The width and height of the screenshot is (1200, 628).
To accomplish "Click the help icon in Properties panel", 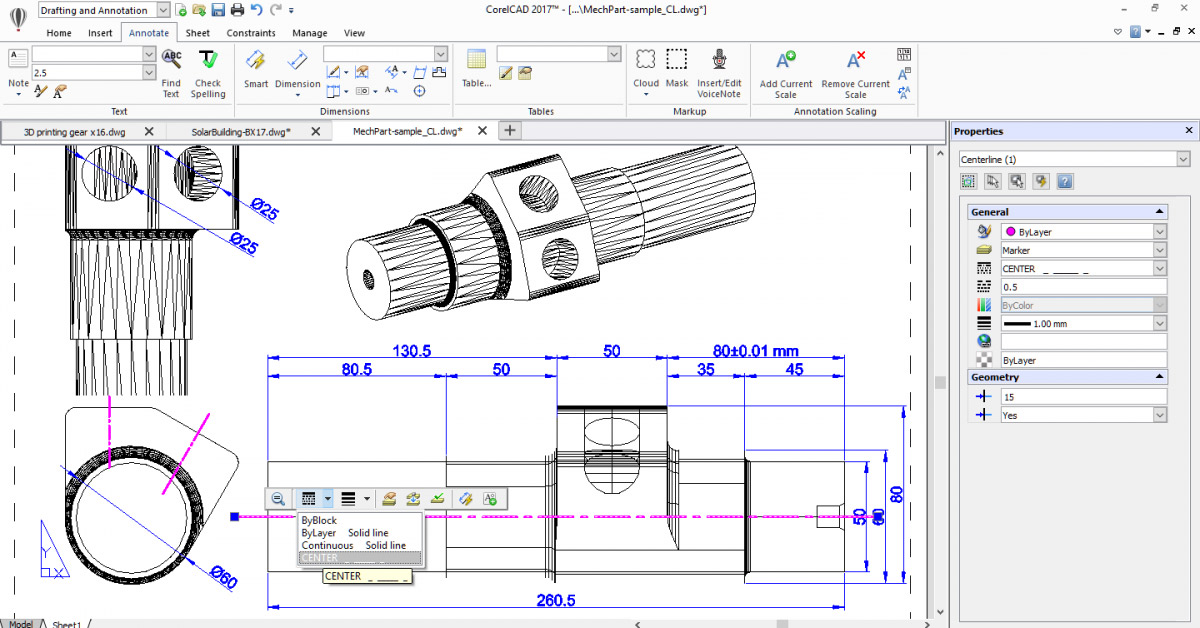I will 1065,182.
